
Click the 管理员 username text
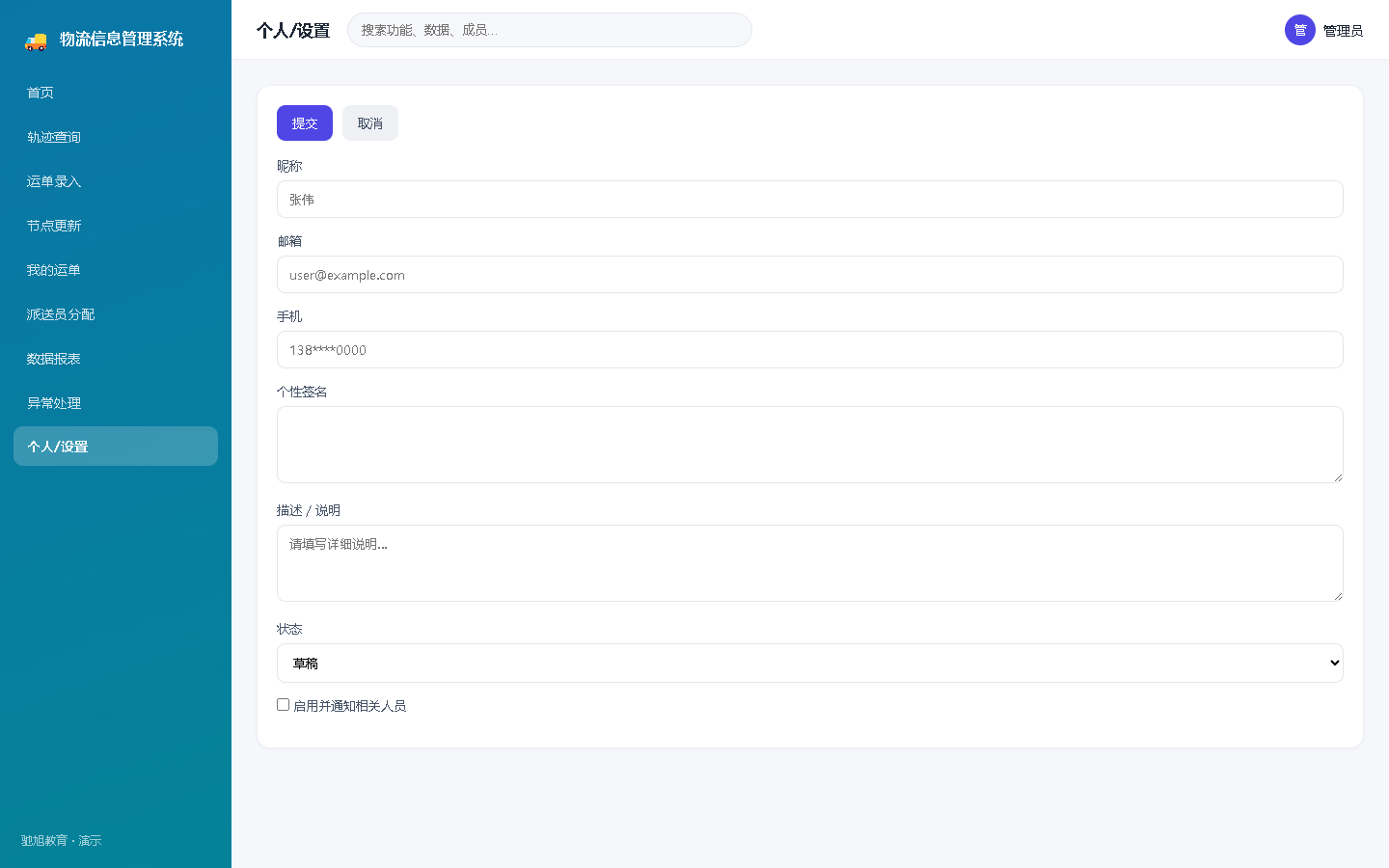click(1343, 31)
